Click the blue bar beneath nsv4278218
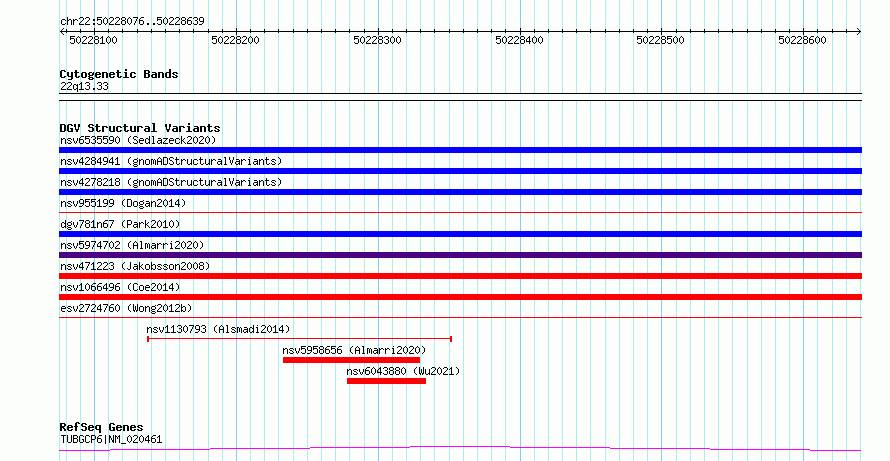 click(460, 192)
